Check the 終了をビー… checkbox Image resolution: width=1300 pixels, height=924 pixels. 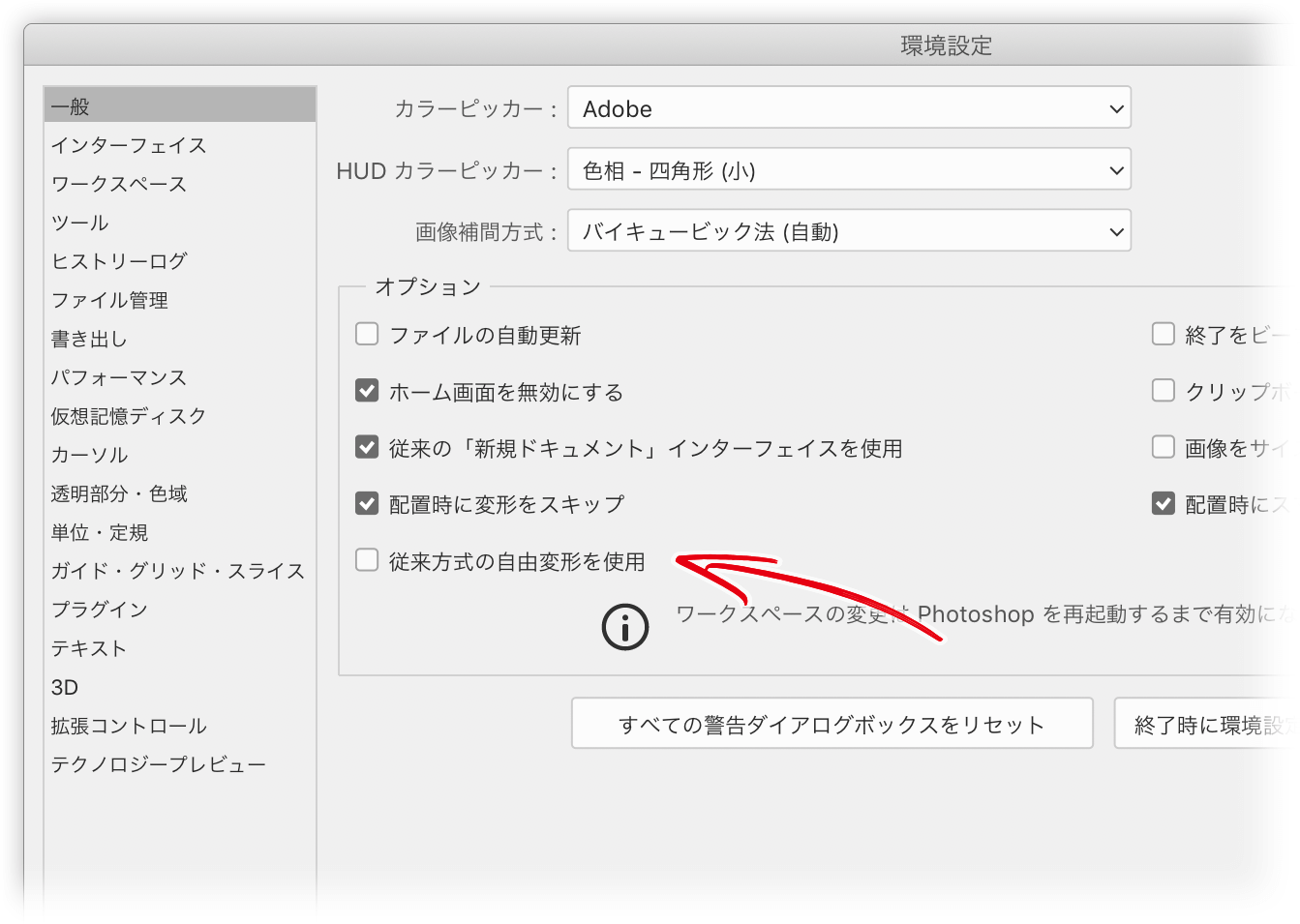1164,334
